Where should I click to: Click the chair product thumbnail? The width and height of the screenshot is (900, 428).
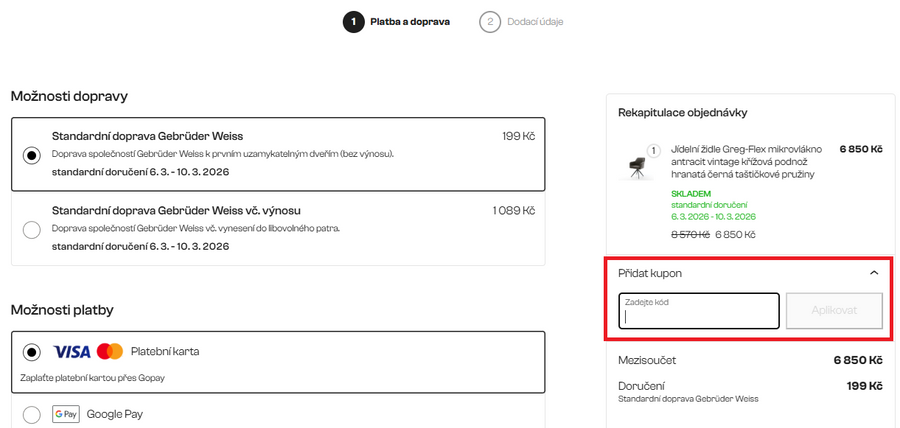click(636, 165)
